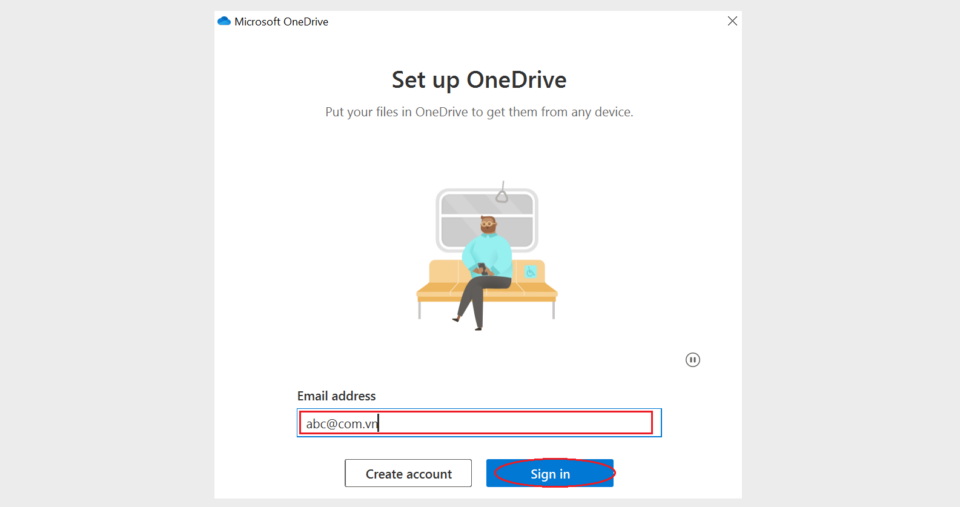Click the seated man's teal shirt
This screenshot has width=960, height=507.
pos(487,255)
